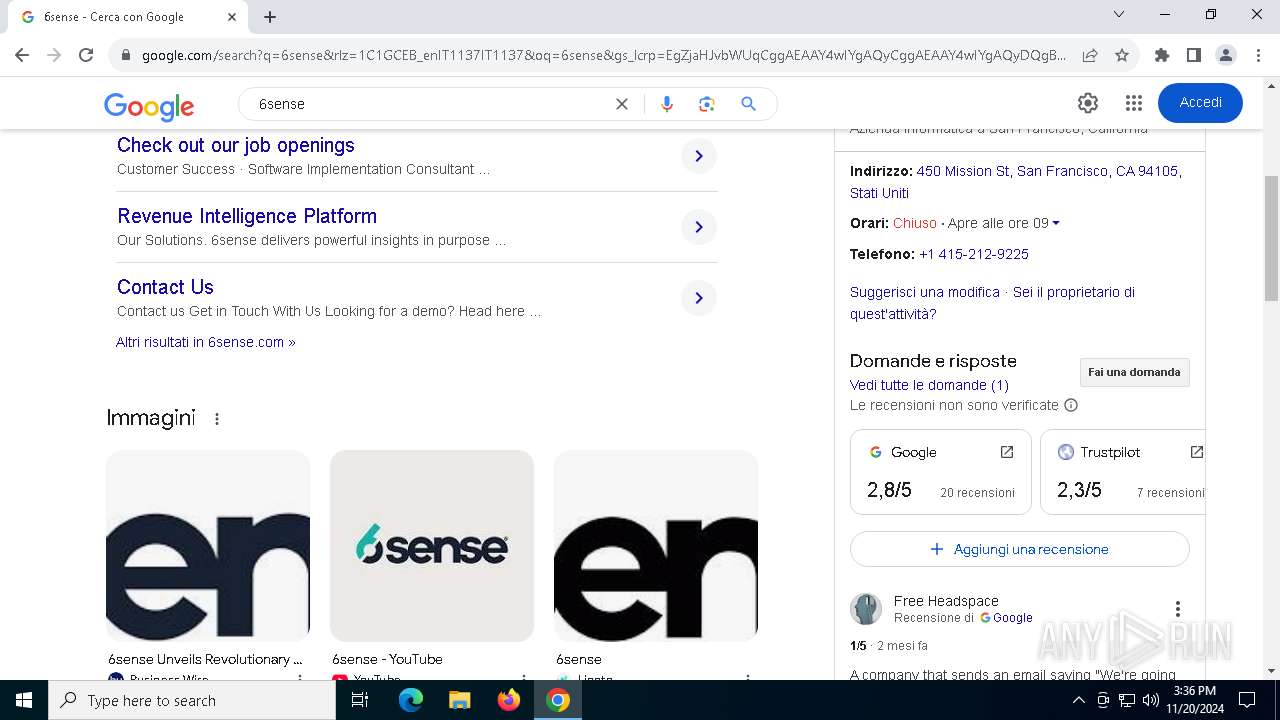Click the Google search input field

pos(430,104)
